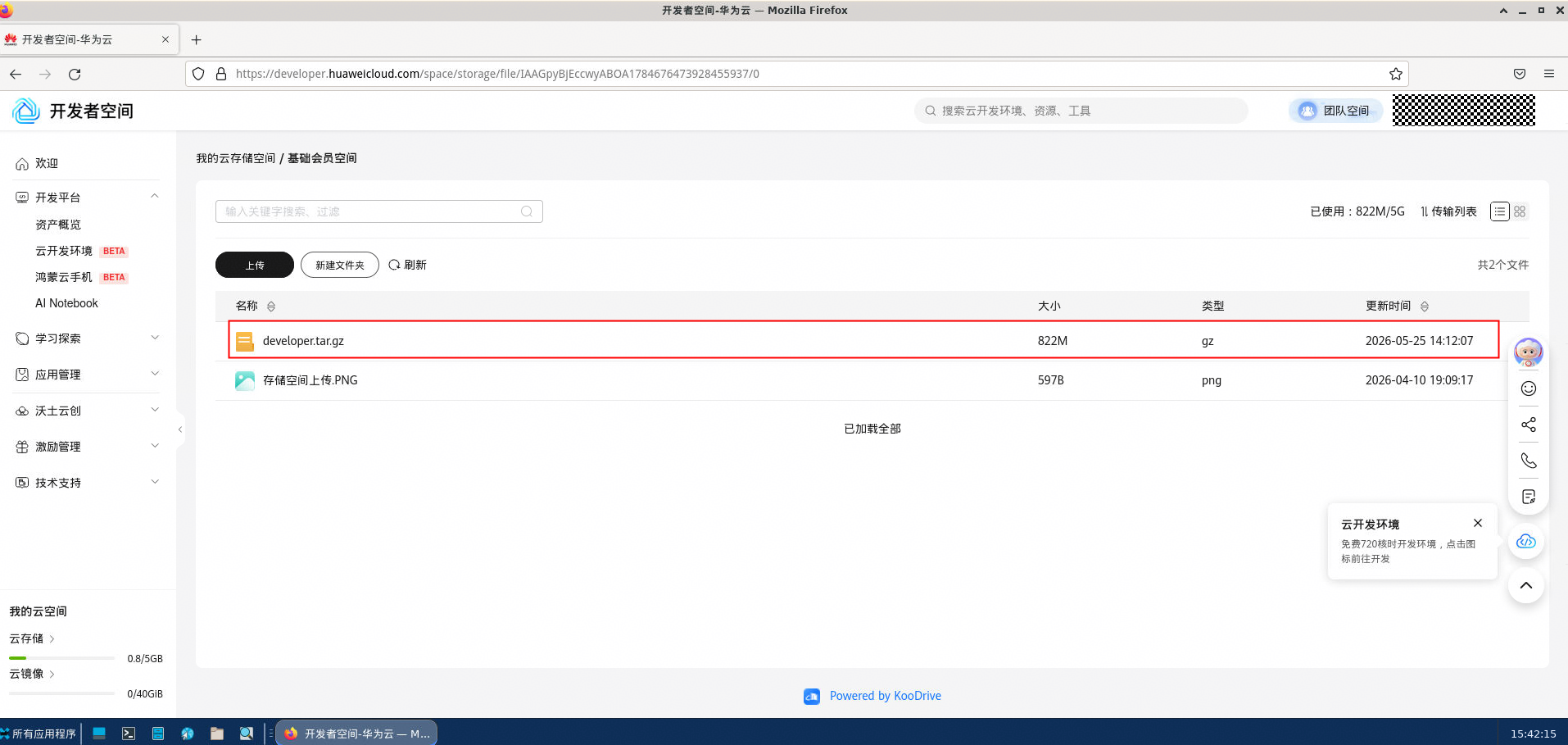Open the cloud dev environment icon

tap(1525, 541)
